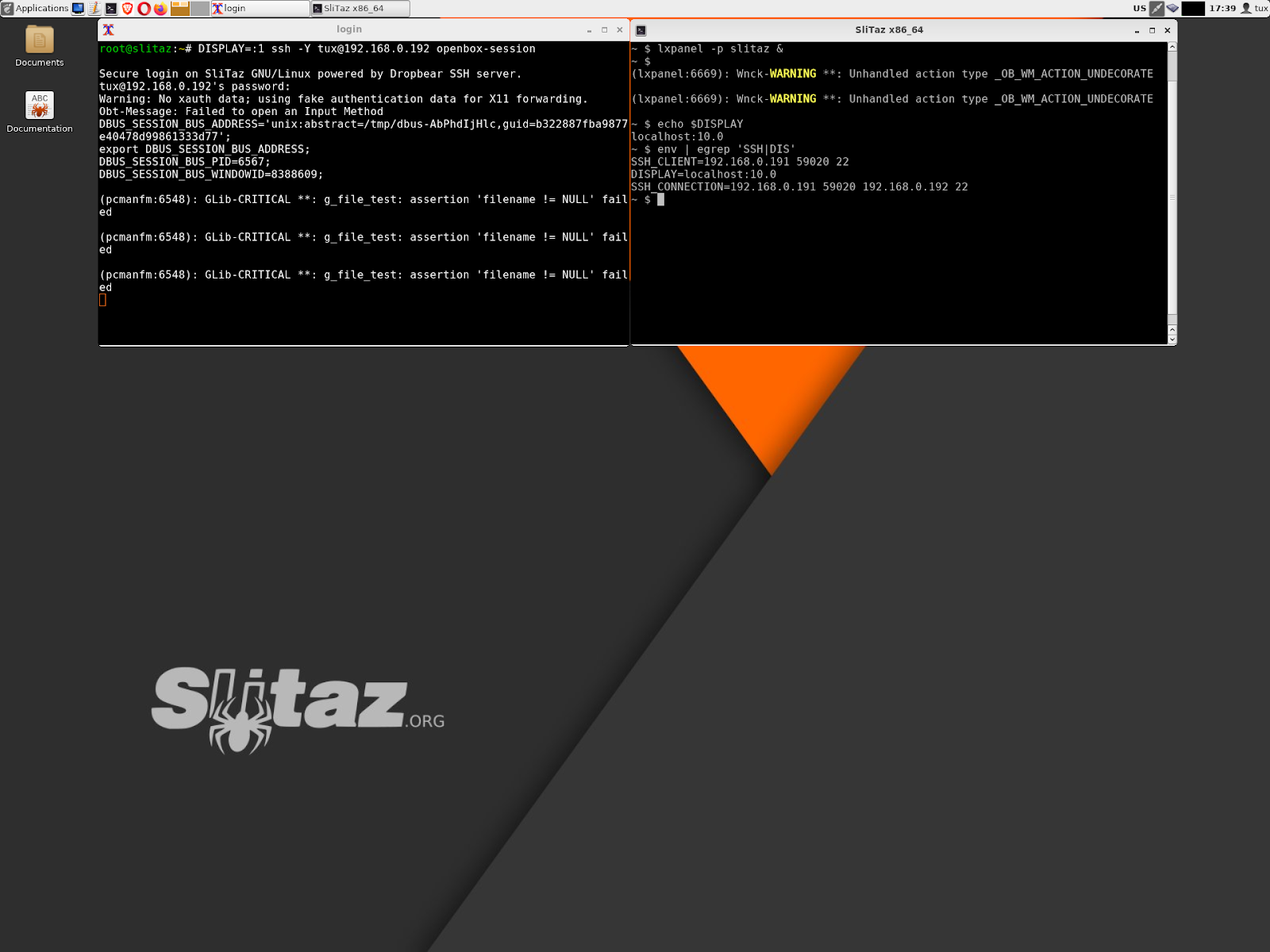This screenshot has height=952, width=1270.
Task: Minimize the SliTaz x86_64 window
Action: tap(1137, 30)
